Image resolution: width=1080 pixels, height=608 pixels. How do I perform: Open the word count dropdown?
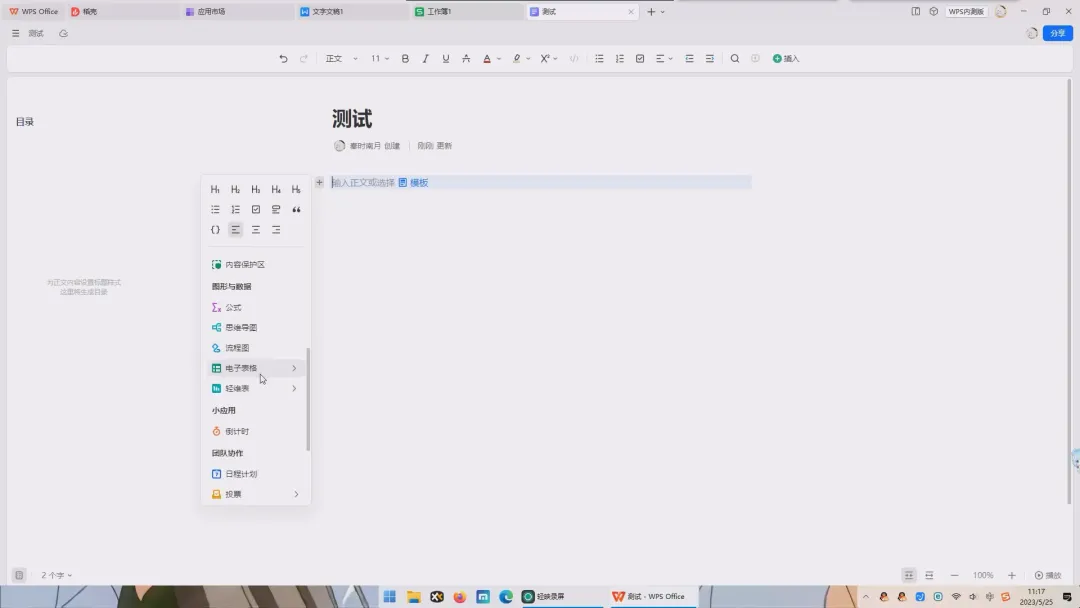point(56,575)
